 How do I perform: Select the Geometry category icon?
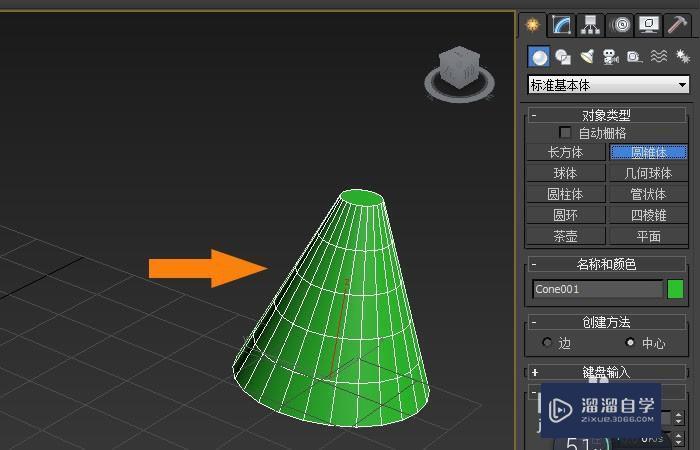click(539, 57)
